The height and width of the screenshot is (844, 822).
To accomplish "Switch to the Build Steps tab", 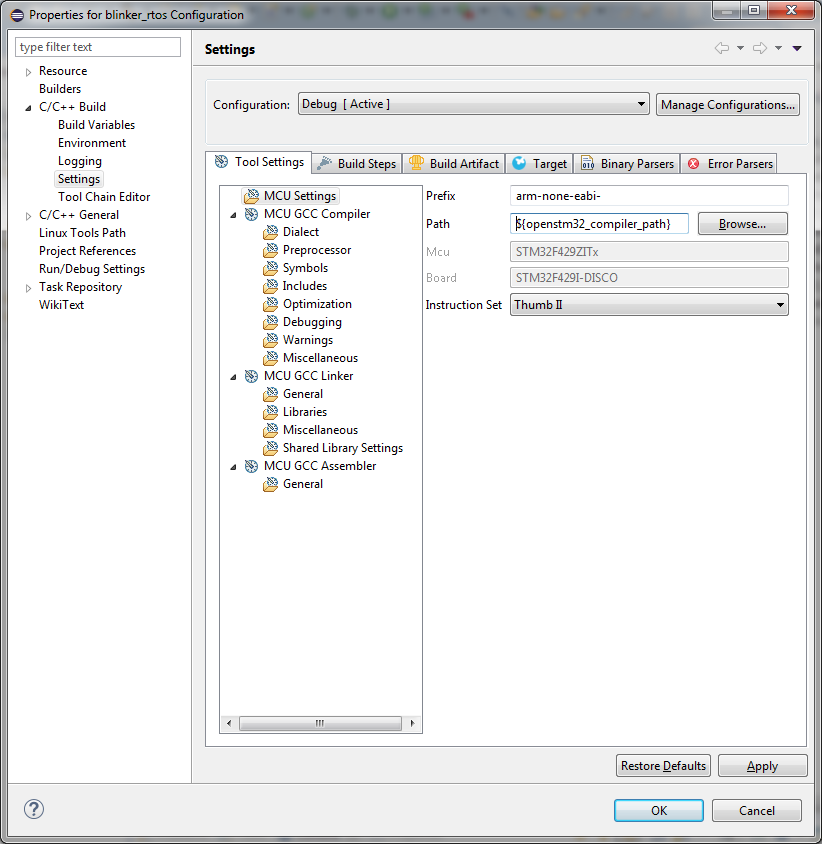I will pos(357,163).
